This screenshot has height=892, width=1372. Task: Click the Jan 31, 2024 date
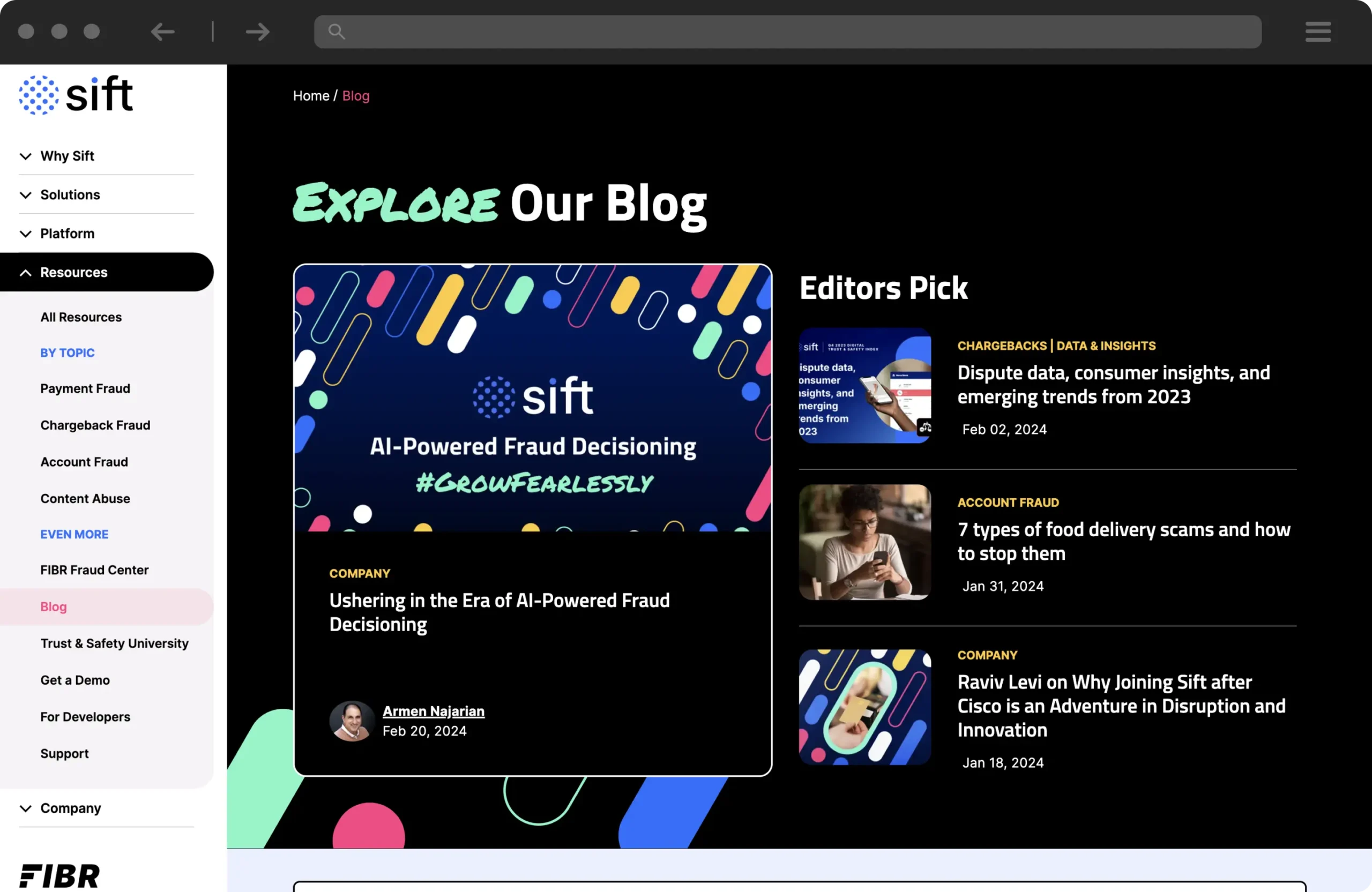point(1003,587)
